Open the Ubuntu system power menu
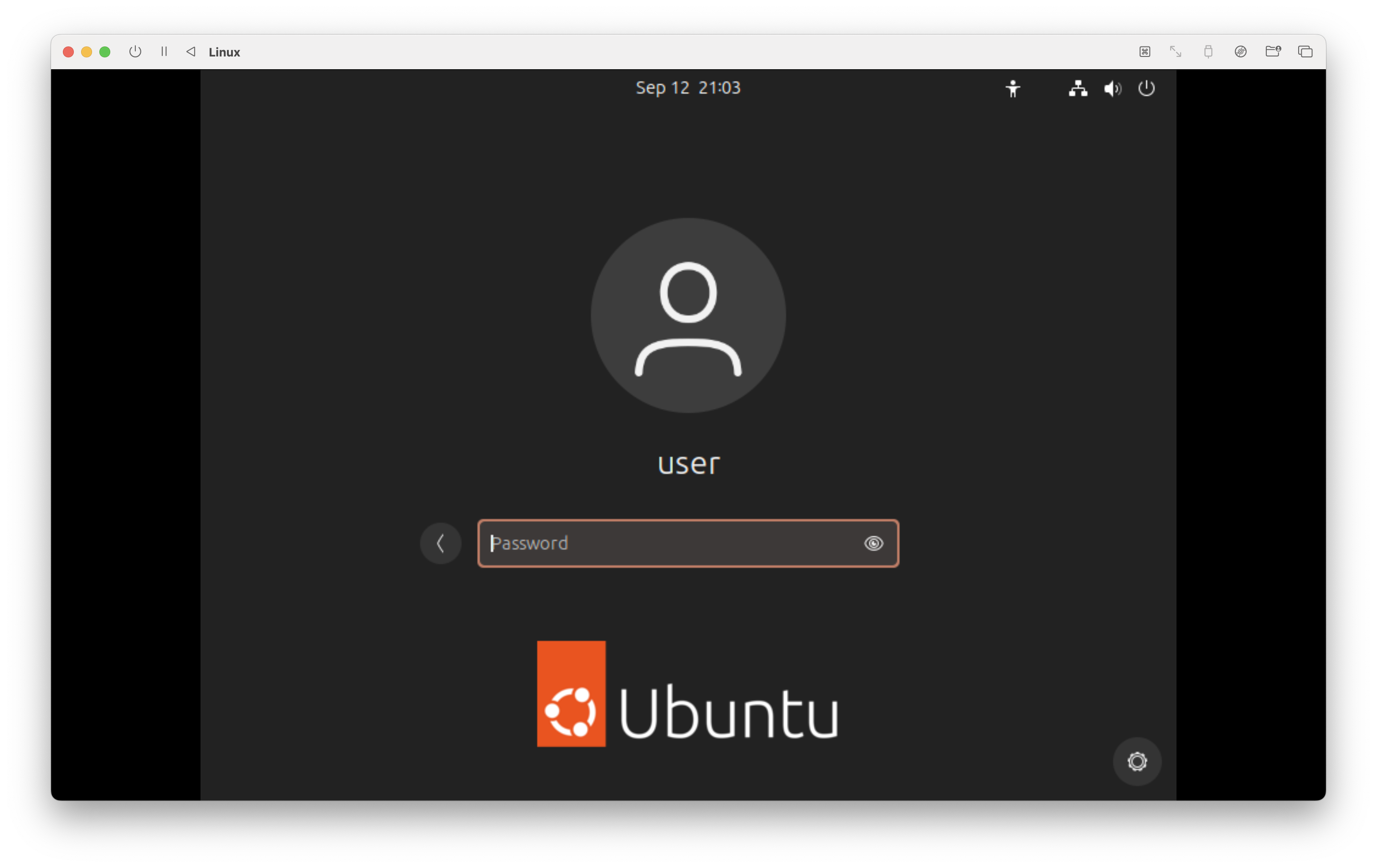The height and width of the screenshot is (868, 1377). 1146,88
